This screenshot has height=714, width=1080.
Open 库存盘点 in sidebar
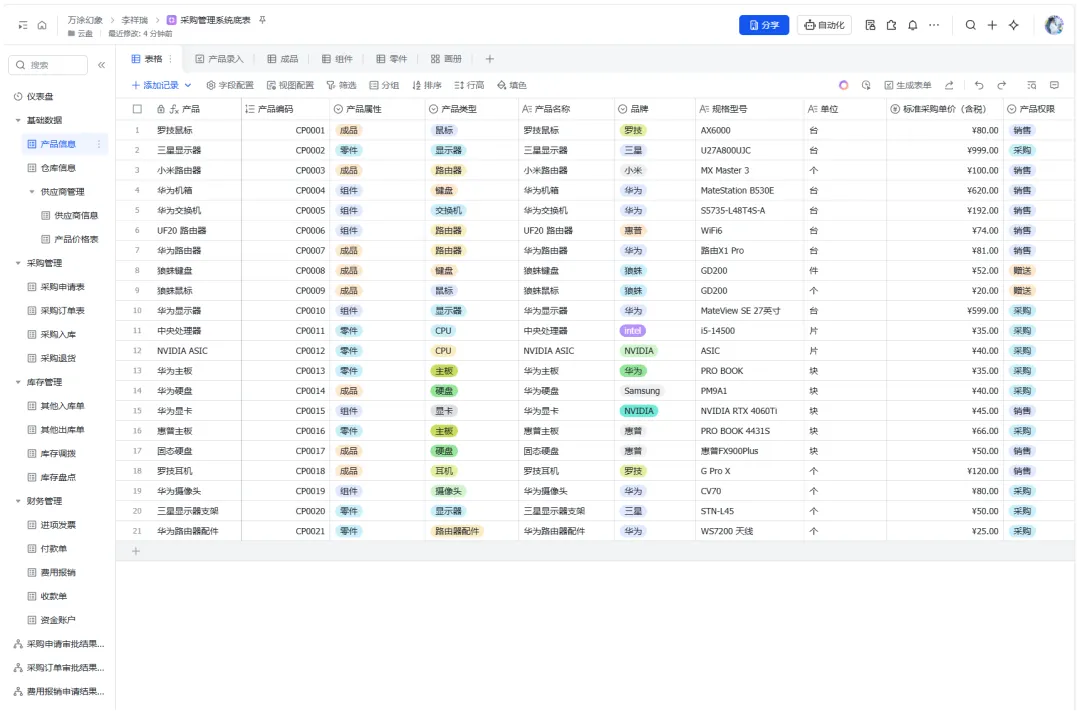52,478
